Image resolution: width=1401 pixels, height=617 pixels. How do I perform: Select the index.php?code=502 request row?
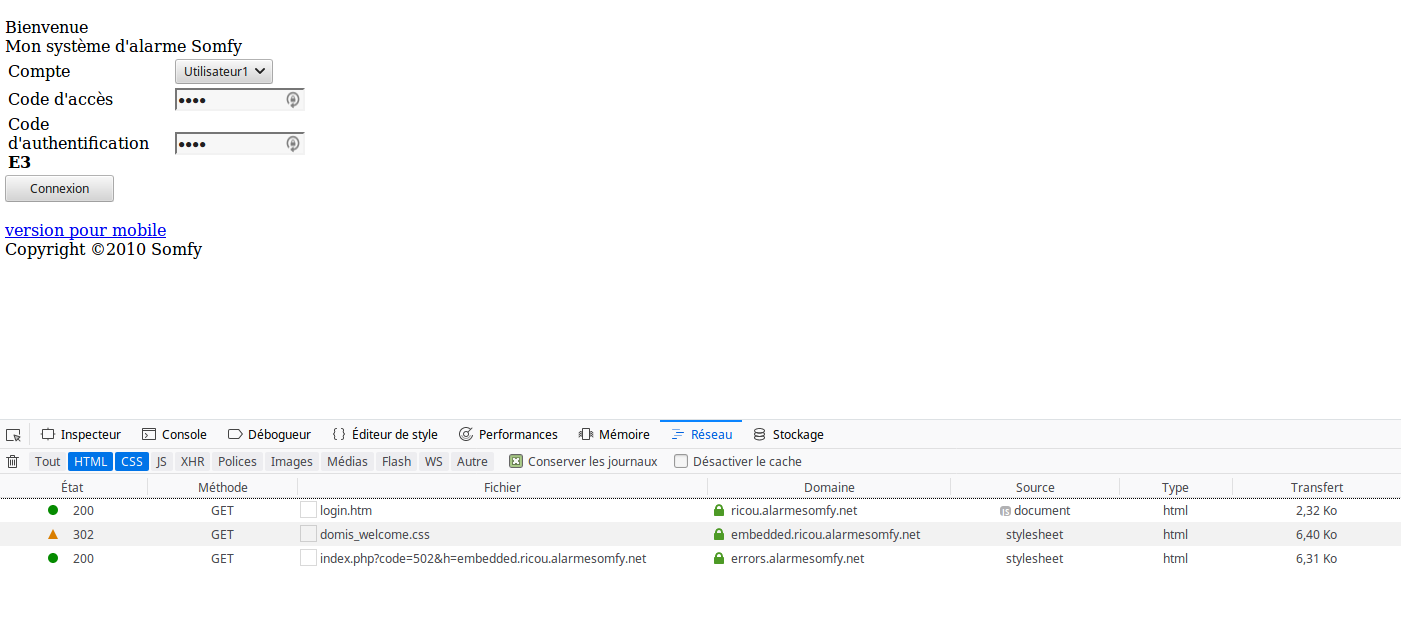tap(700, 558)
